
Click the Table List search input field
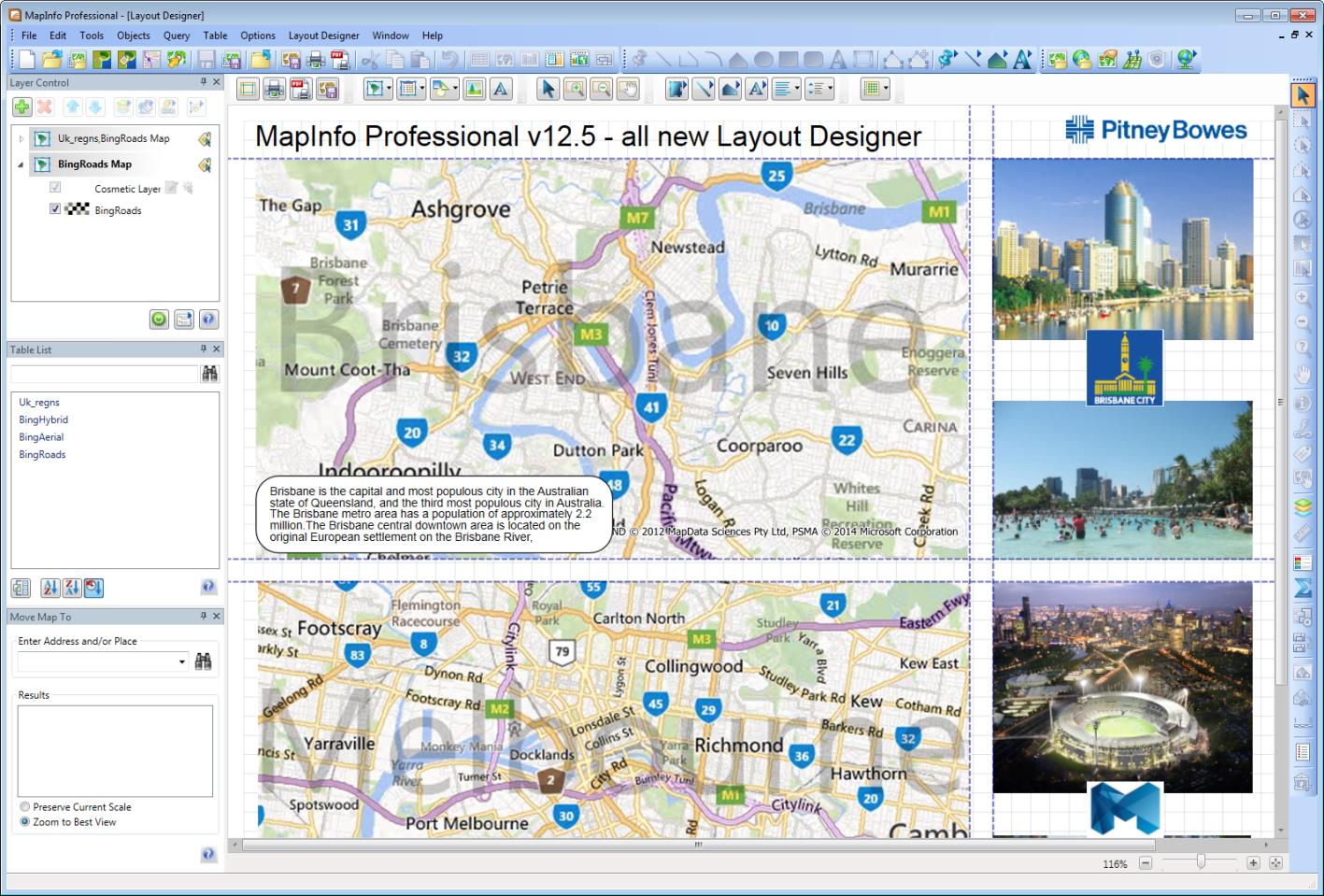click(105, 374)
